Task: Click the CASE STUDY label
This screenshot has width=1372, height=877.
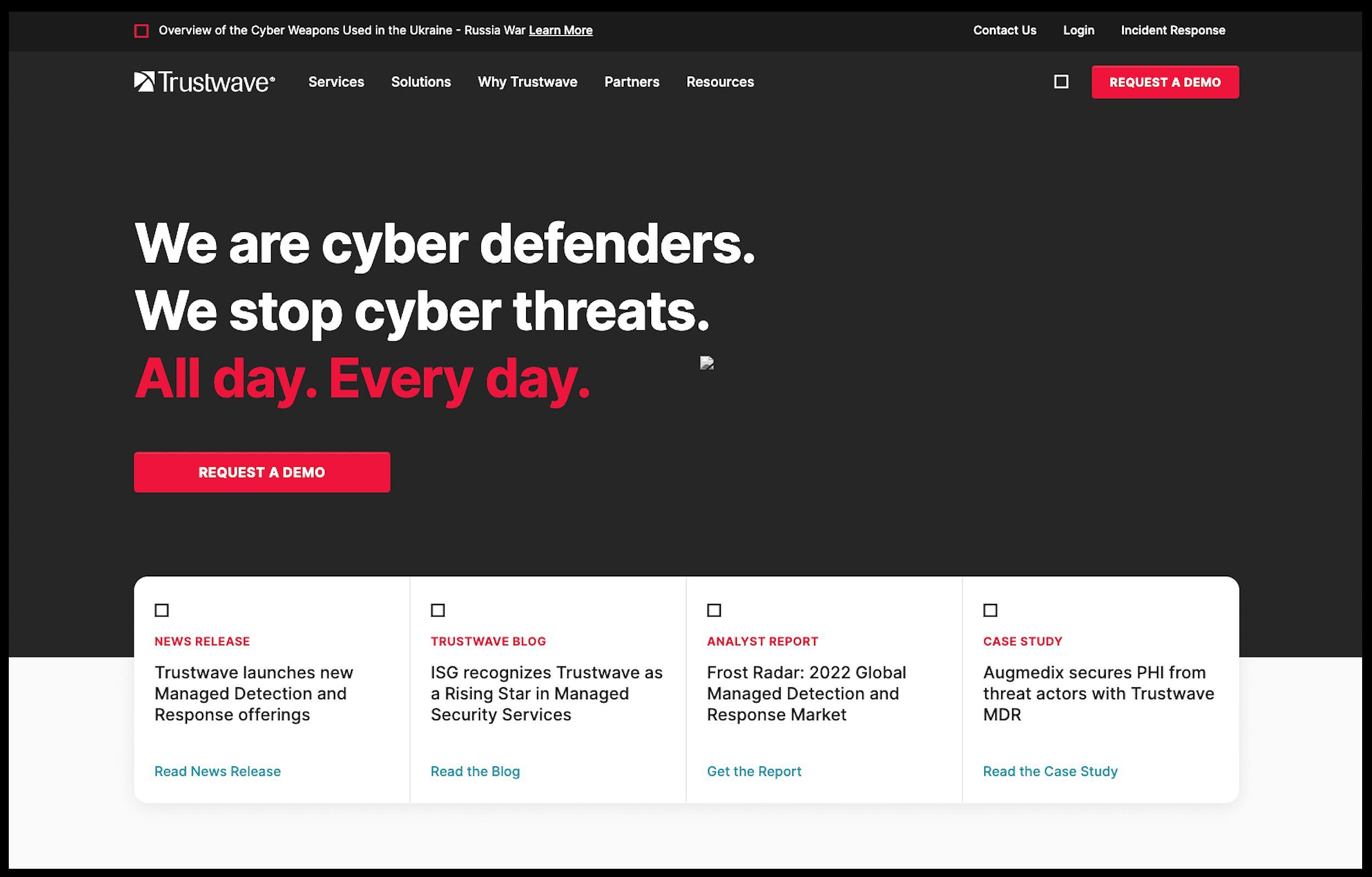Action: pyautogui.click(x=1023, y=641)
